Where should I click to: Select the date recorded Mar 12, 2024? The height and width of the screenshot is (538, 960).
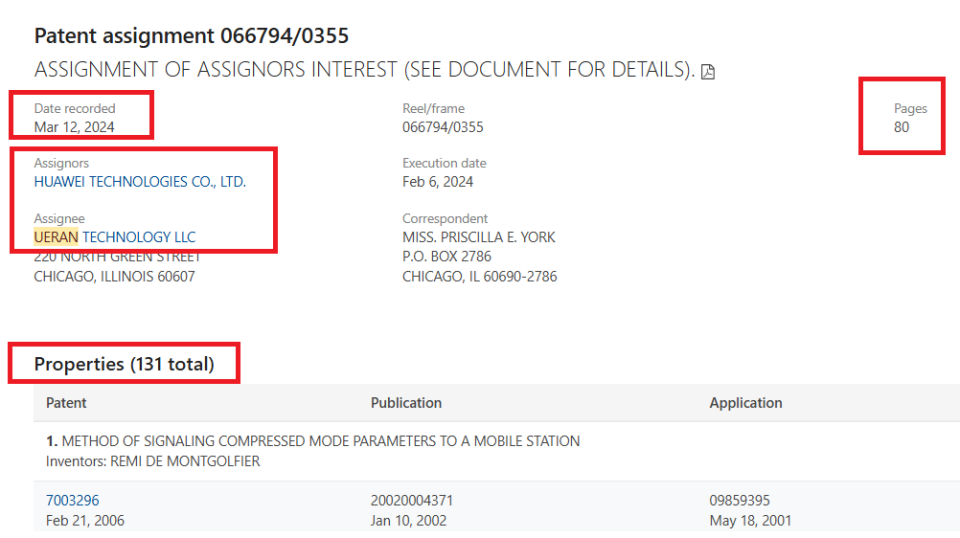pos(74,127)
